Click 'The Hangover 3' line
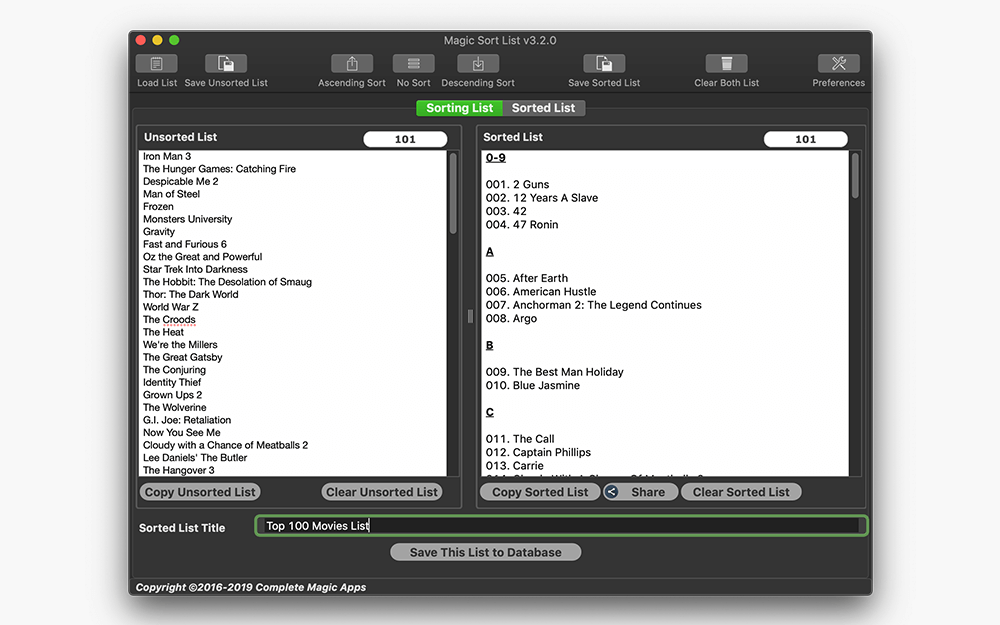The image size is (1000, 625). [179, 470]
